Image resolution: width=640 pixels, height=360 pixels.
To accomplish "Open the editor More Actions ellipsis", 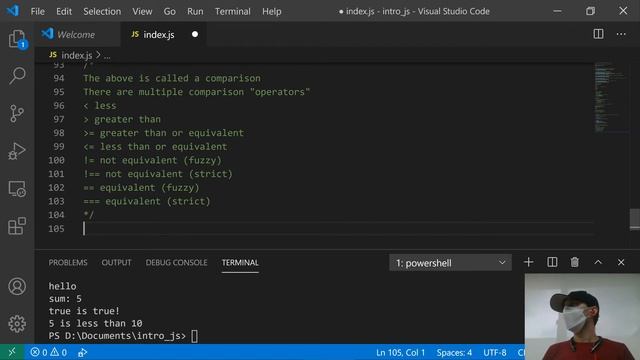I will point(621,34).
